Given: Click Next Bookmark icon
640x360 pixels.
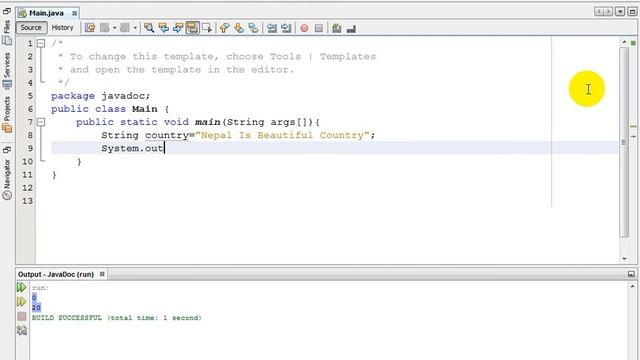Looking at the screenshot, I should [x=239, y=28].
